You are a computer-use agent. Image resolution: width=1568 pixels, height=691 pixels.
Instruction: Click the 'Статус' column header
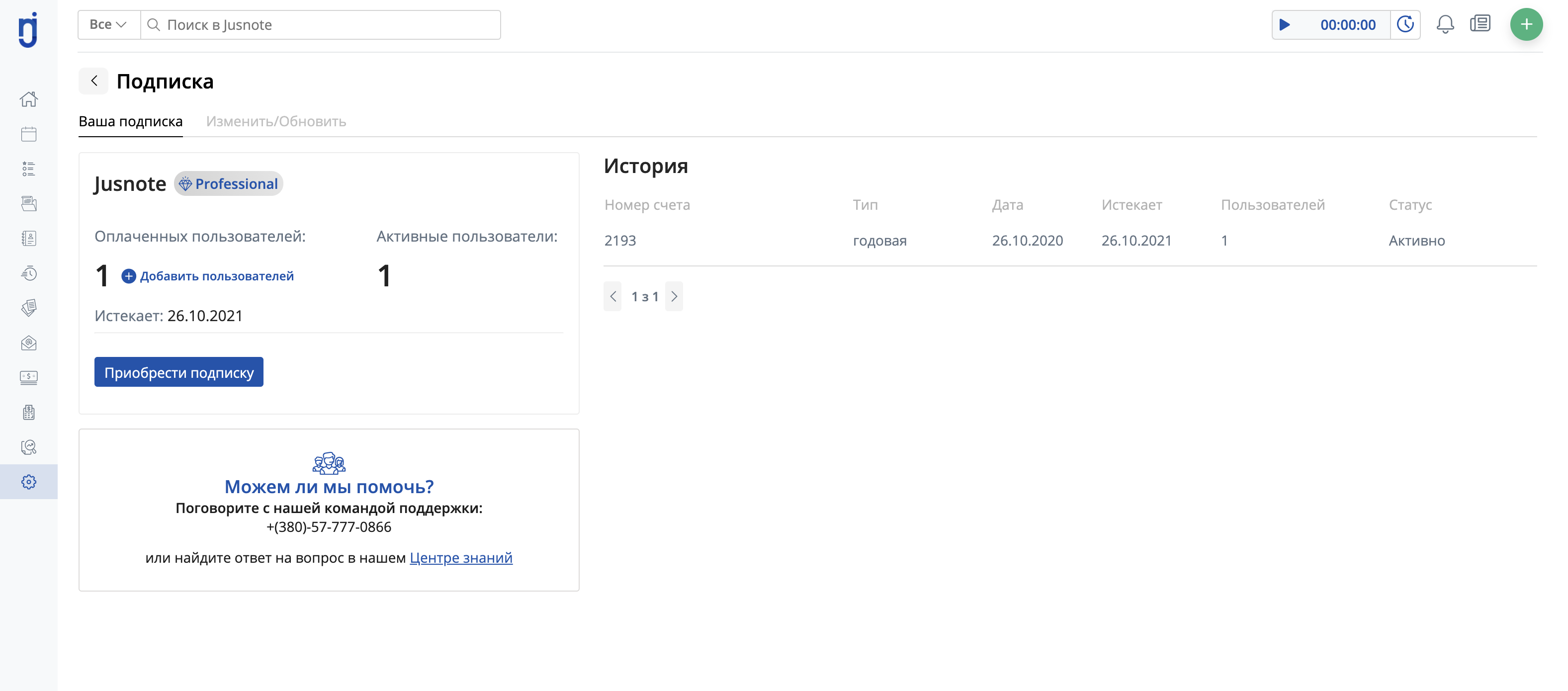tap(1410, 204)
